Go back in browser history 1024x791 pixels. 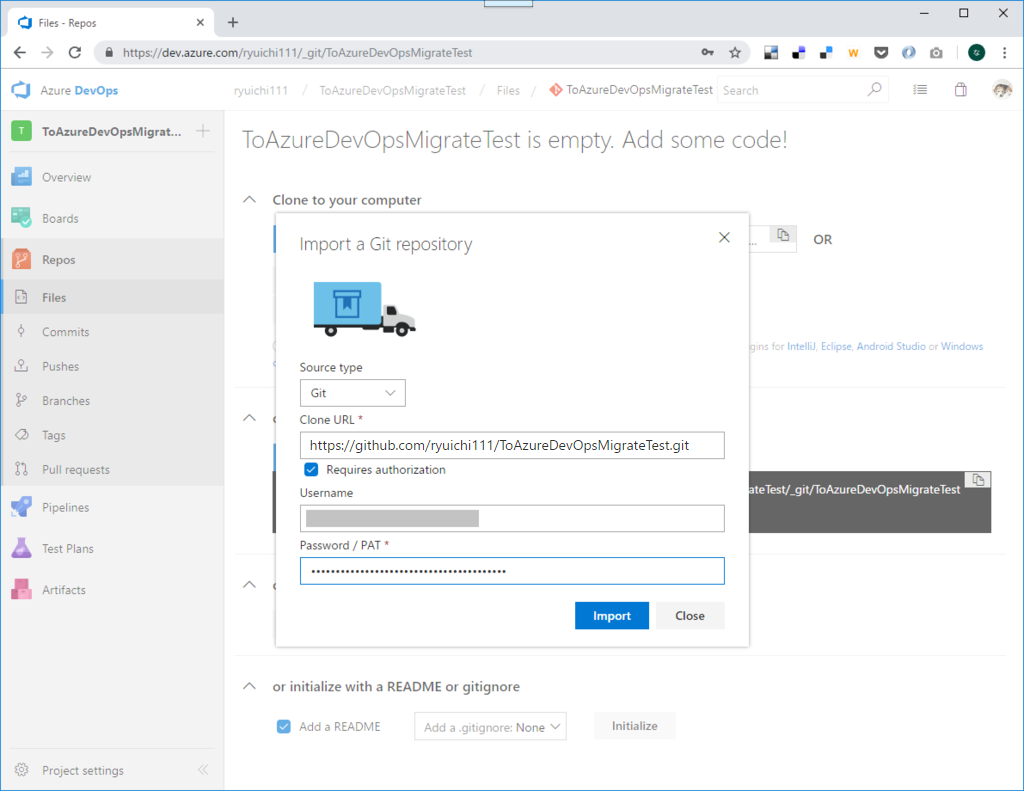(x=20, y=52)
